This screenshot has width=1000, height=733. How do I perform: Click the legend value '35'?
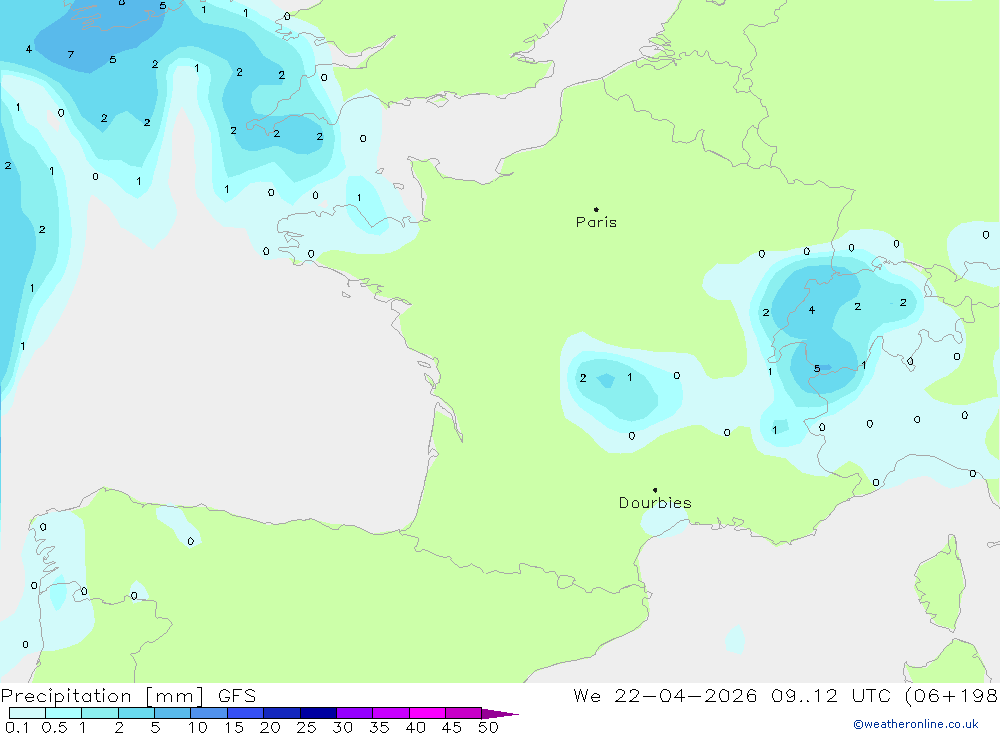tap(379, 727)
